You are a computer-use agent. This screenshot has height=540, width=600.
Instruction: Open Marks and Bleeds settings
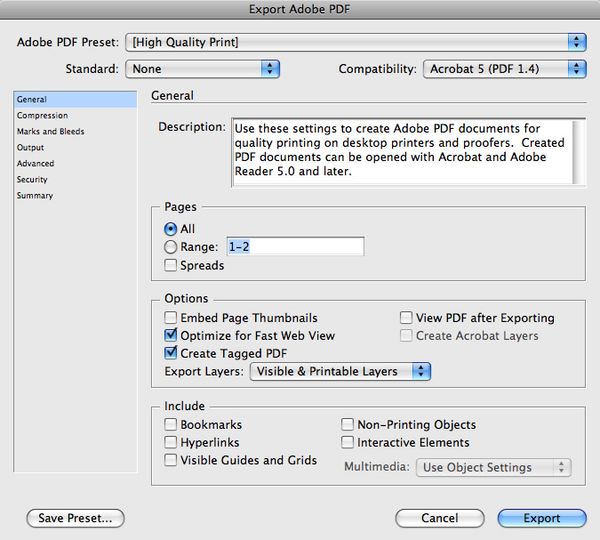50,132
